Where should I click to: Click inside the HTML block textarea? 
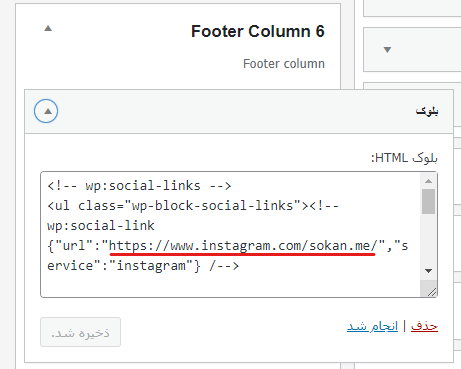coord(230,234)
